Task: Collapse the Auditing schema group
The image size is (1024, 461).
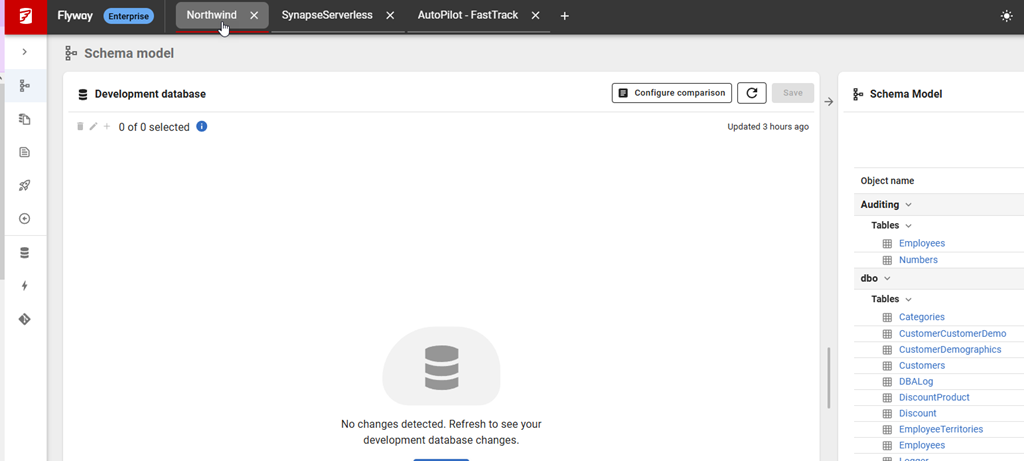Action: coord(908,205)
